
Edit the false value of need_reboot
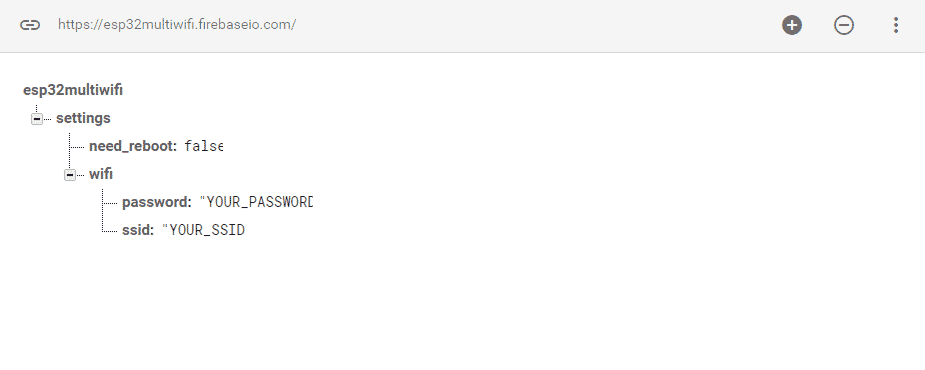click(x=204, y=146)
